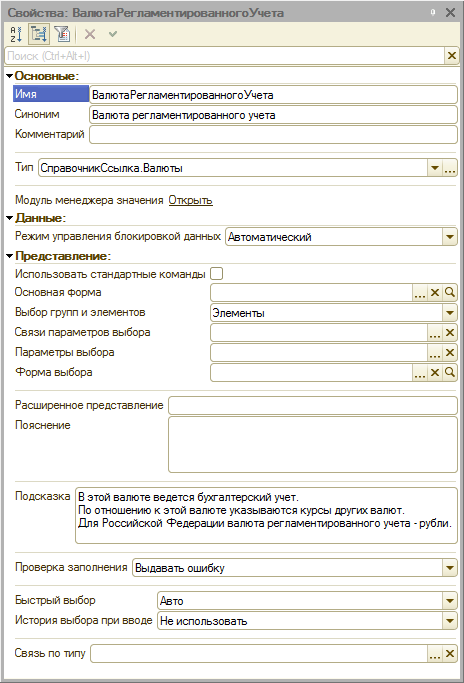Click the empty Комментарий field
464x683 pixels.
point(273,135)
